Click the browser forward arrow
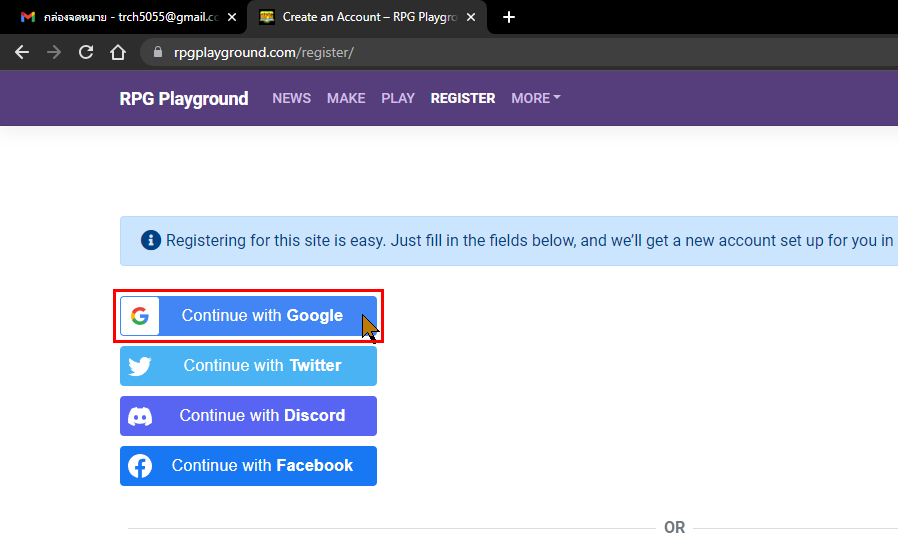The height and width of the screenshot is (547, 898). pos(54,53)
